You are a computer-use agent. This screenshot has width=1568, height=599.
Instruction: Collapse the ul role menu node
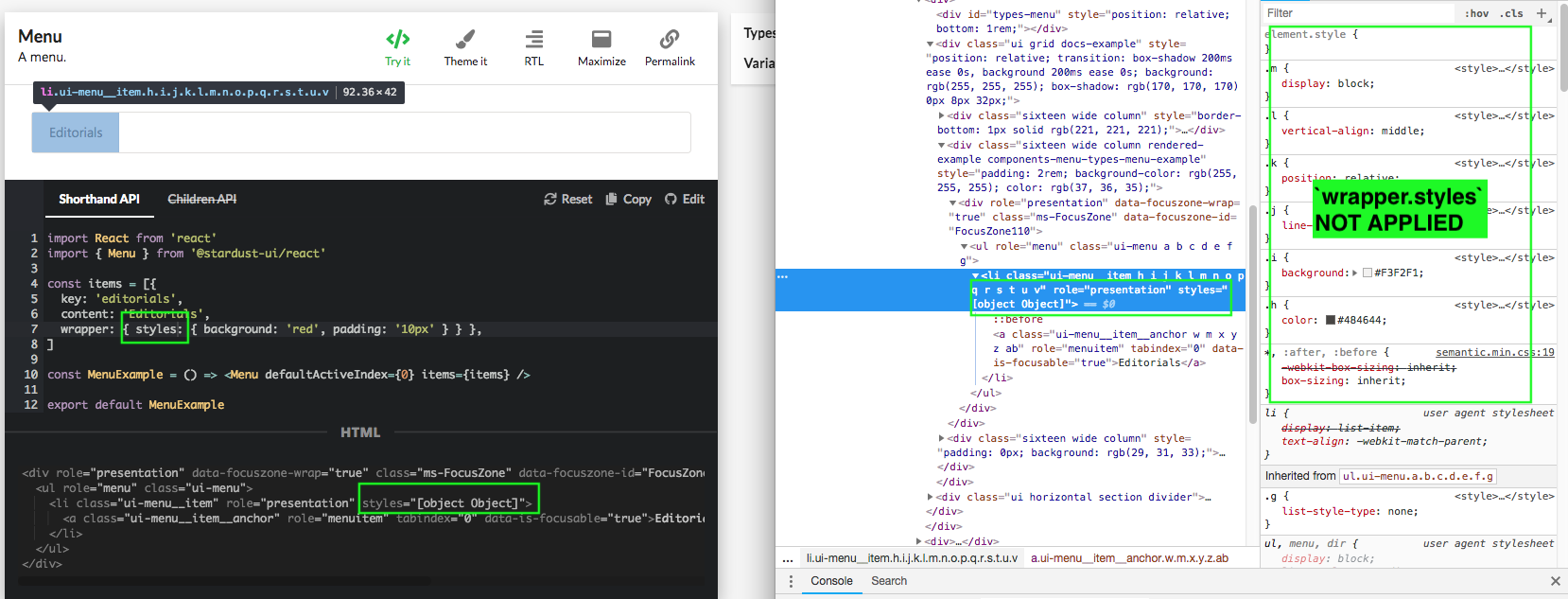tap(964, 247)
